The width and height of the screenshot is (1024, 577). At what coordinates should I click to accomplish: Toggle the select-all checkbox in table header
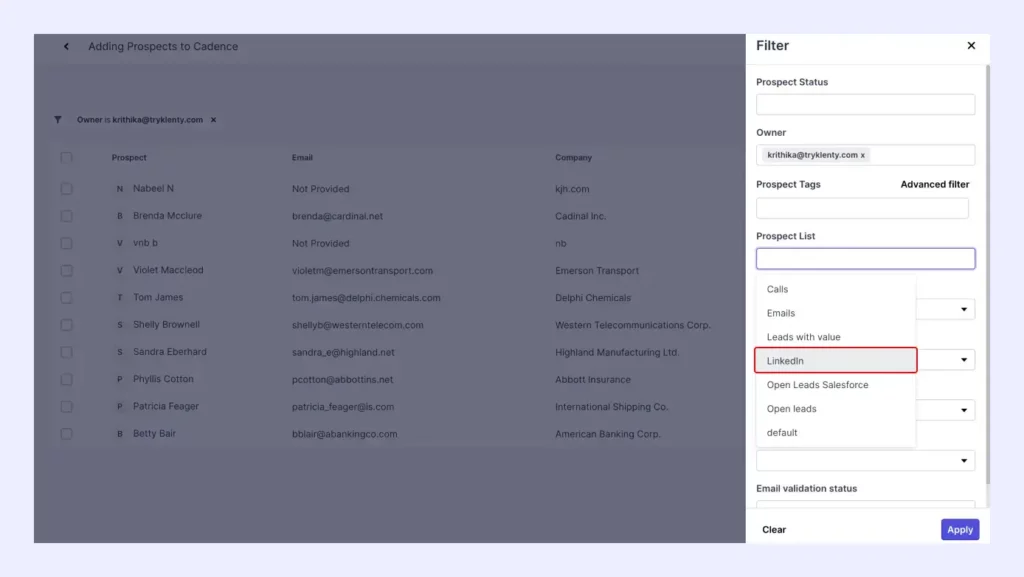tap(67, 157)
